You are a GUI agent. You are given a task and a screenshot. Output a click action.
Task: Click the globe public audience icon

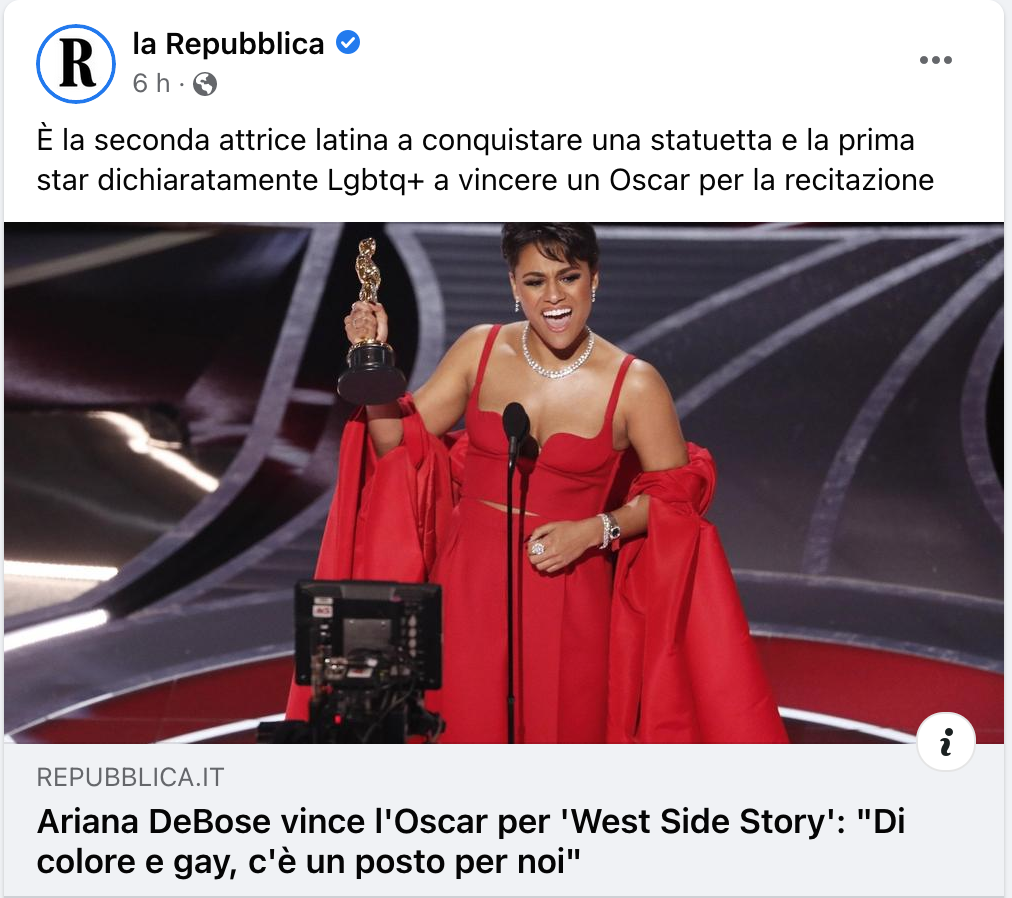205,84
